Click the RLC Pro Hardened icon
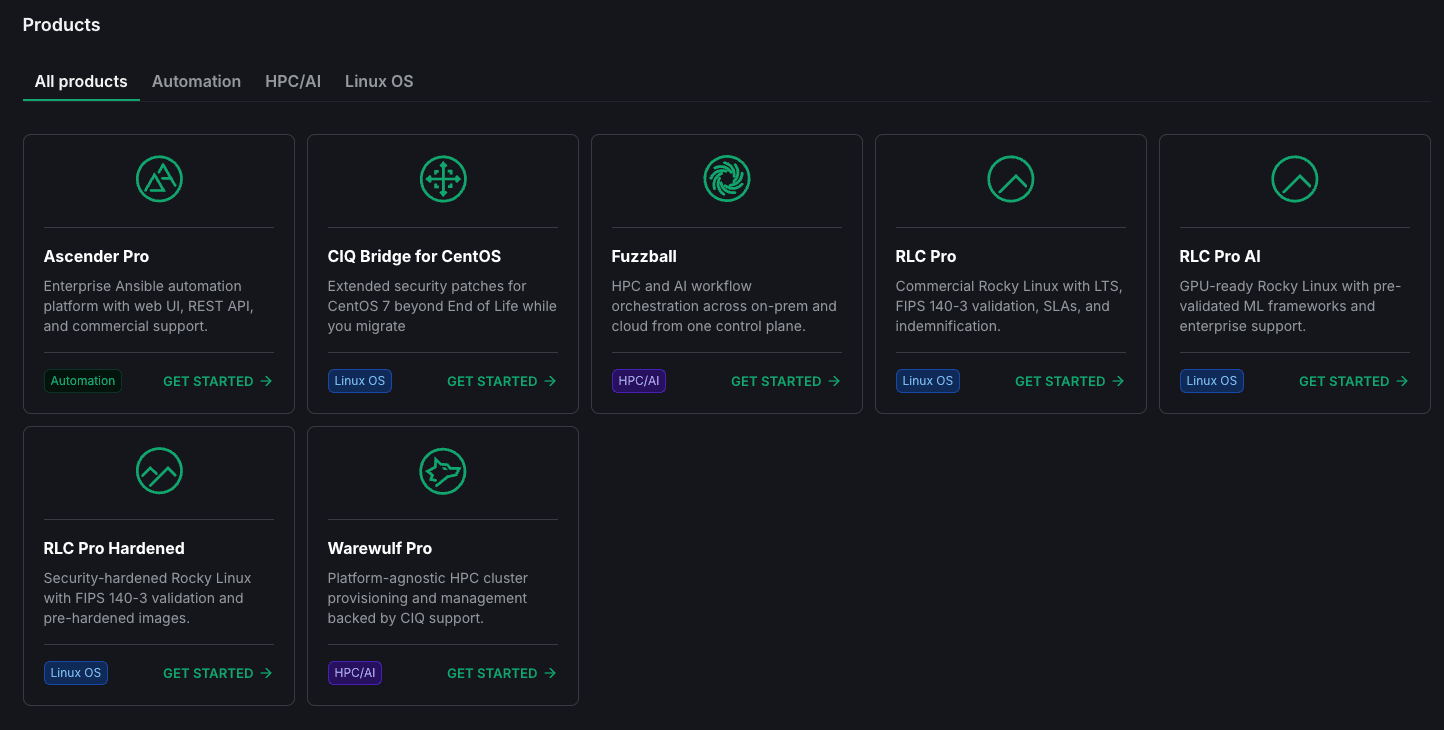1444x730 pixels. pos(159,471)
